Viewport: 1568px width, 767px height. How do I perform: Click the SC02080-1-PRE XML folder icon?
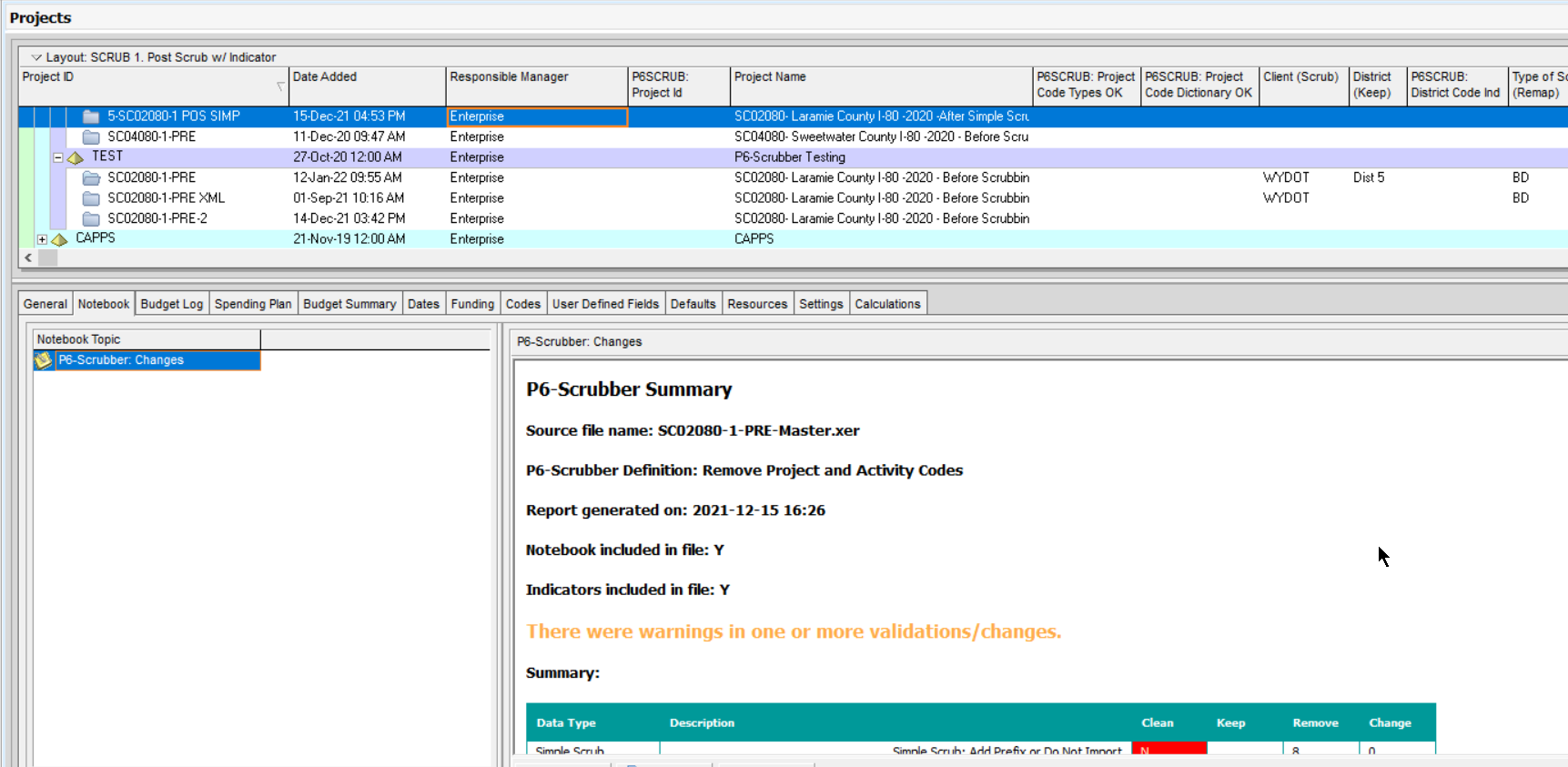pyautogui.click(x=91, y=198)
